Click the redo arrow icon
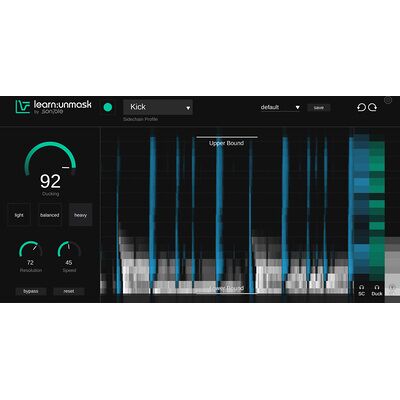The height and width of the screenshot is (400, 400). tap(372, 107)
